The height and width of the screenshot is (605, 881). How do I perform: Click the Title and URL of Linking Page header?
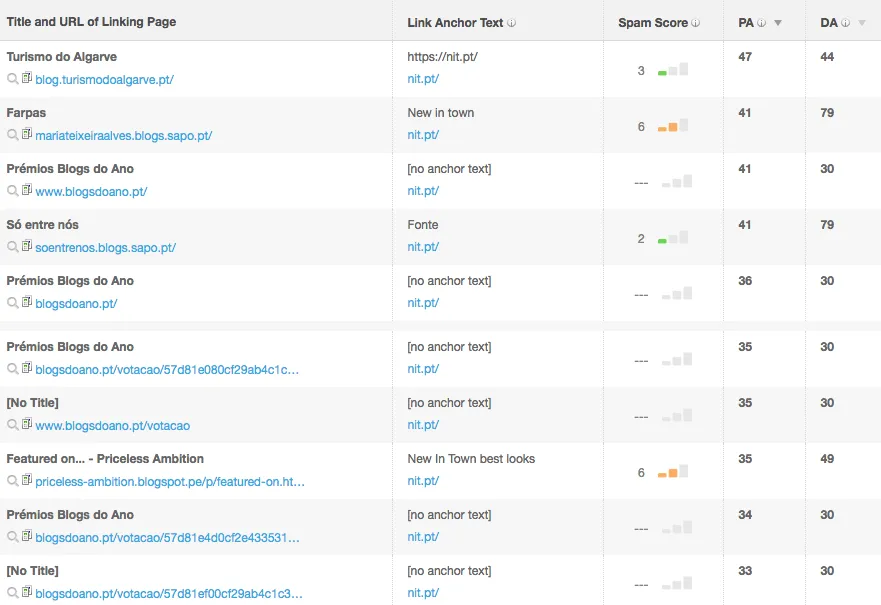click(x=92, y=22)
